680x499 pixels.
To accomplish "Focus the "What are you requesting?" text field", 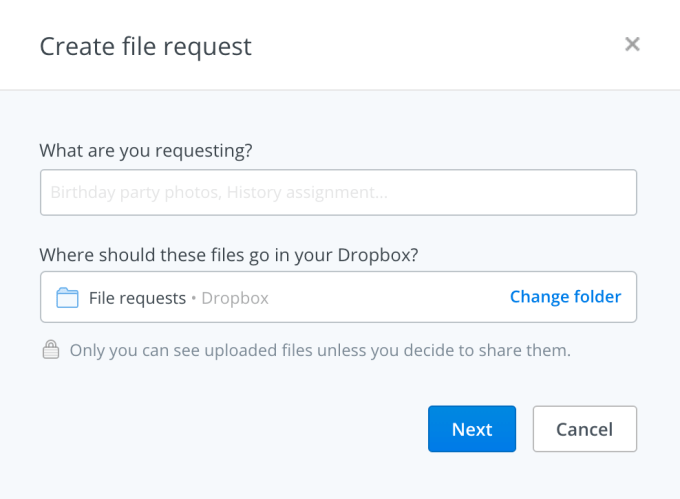I will [x=338, y=193].
